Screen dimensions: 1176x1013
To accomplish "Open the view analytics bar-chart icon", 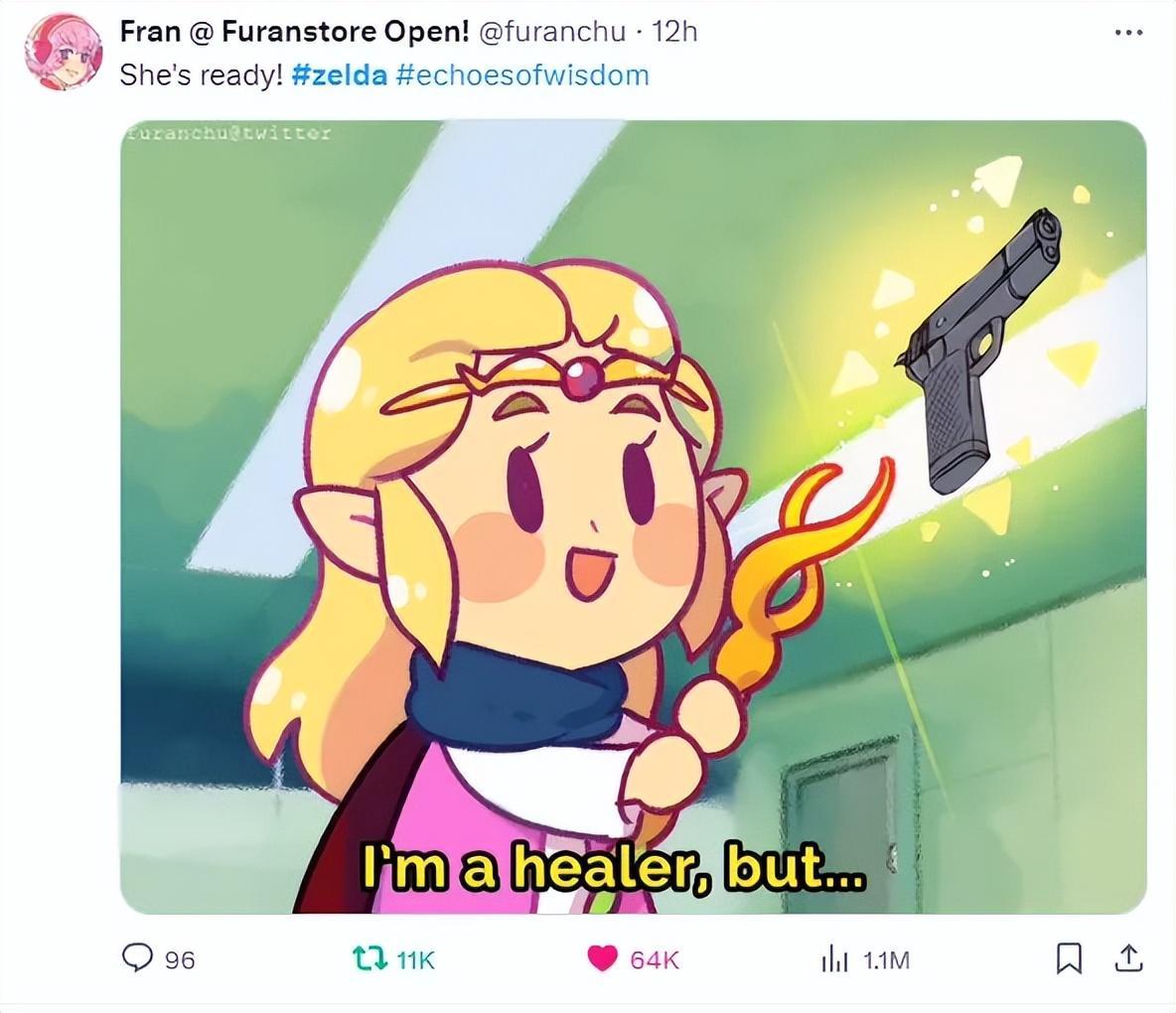I will pos(834,959).
